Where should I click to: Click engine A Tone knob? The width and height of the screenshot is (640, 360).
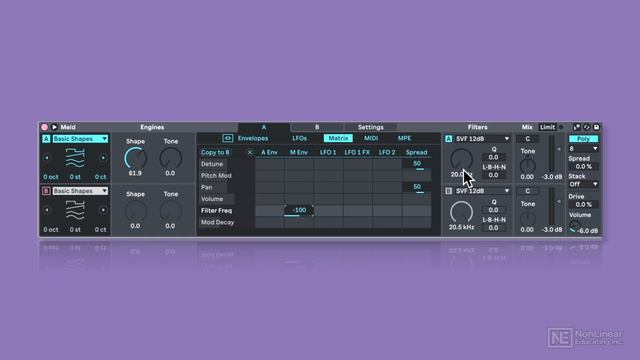171,158
